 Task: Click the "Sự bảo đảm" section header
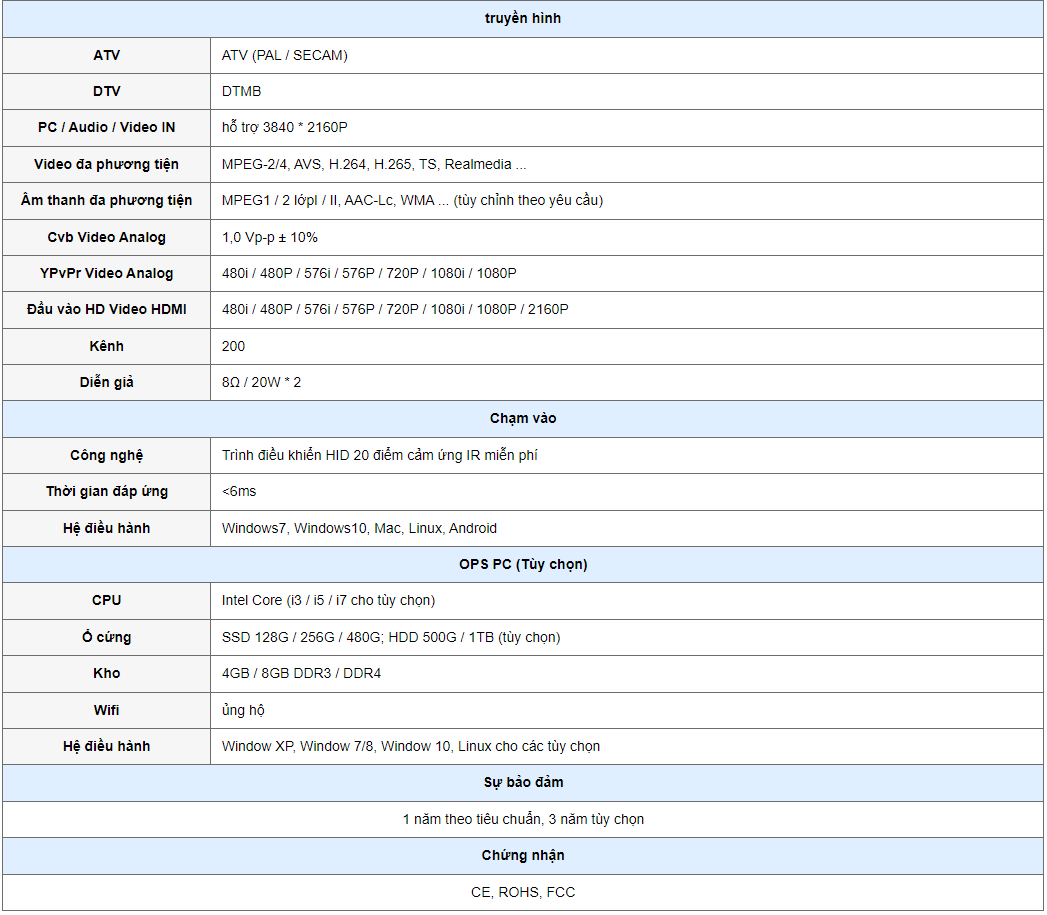pos(523,782)
